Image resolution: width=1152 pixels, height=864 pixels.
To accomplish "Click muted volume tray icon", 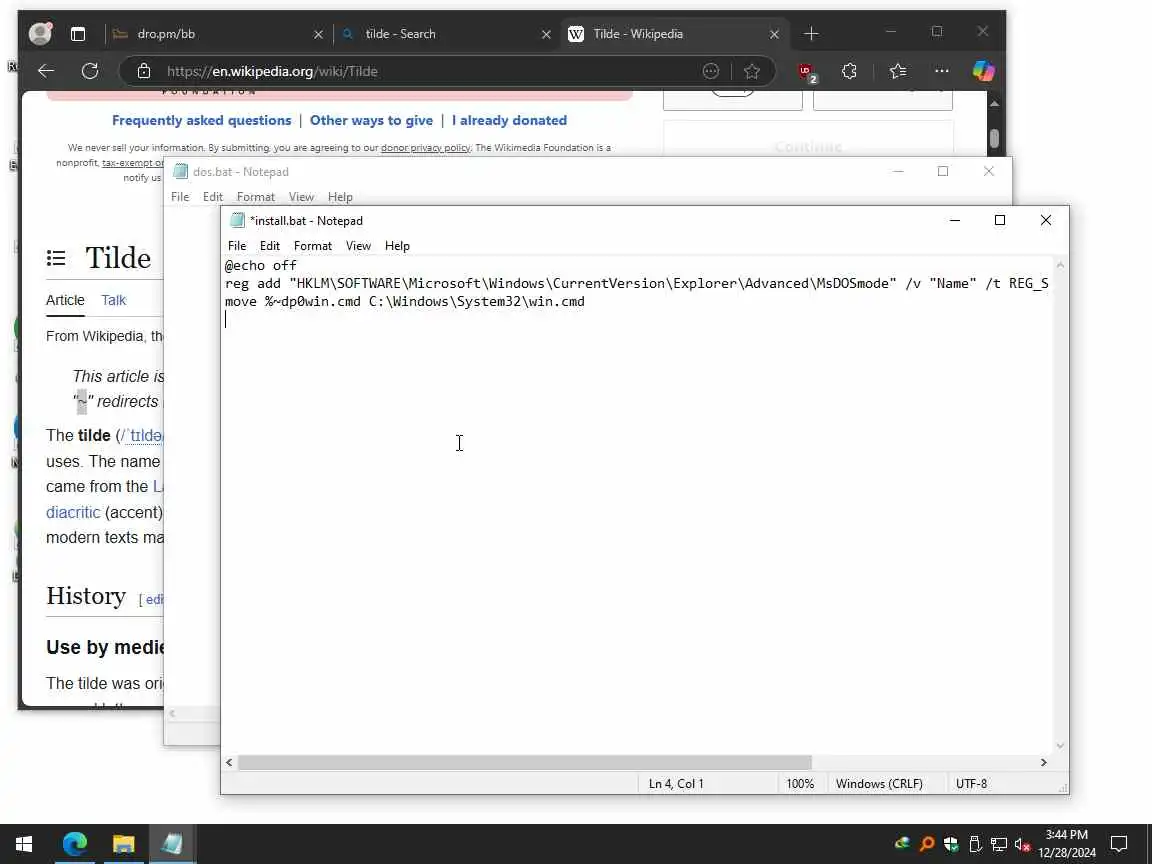I will click(1022, 844).
